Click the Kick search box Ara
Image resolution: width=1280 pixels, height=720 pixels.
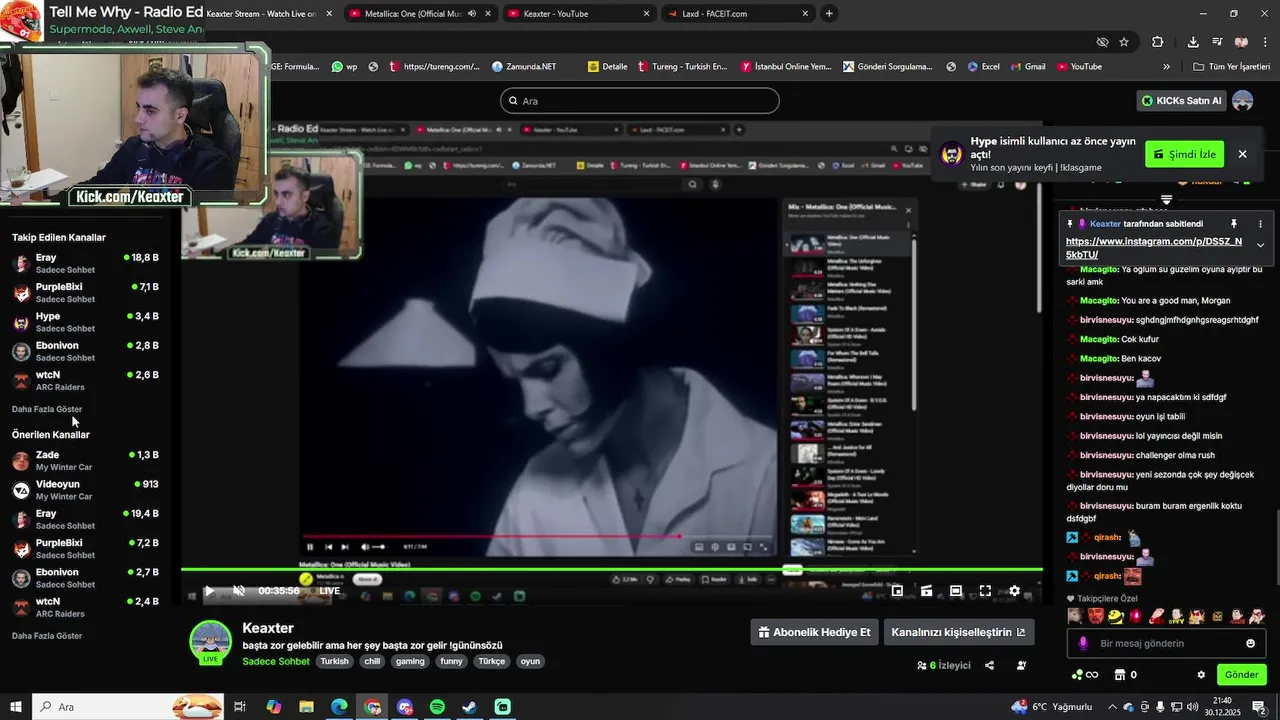(x=640, y=101)
